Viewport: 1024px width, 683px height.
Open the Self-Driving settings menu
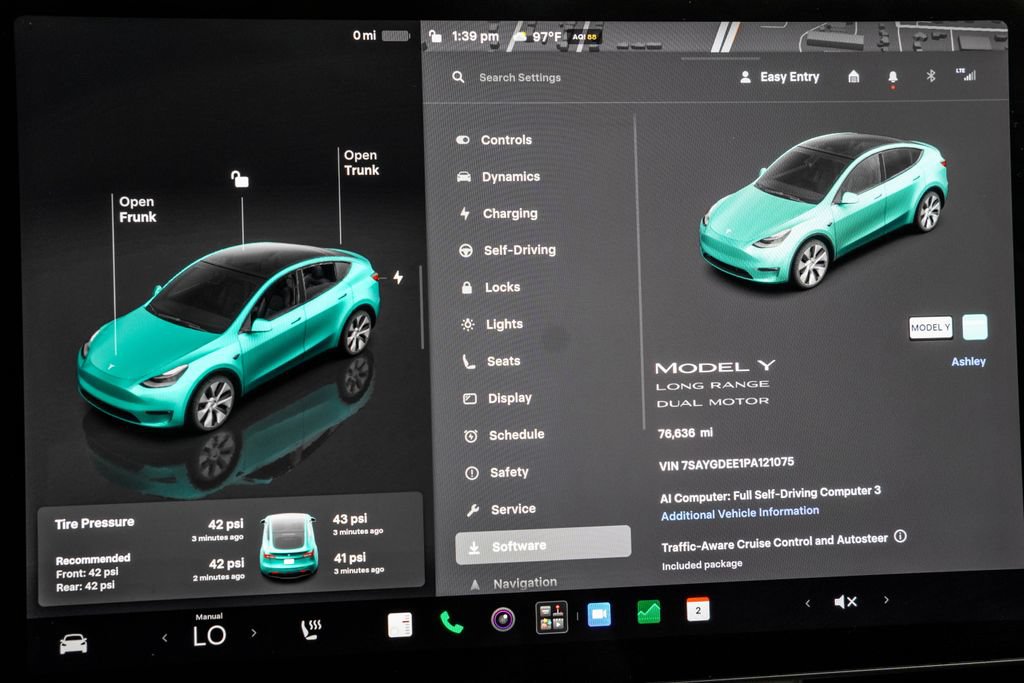pyautogui.click(x=507, y=250)
